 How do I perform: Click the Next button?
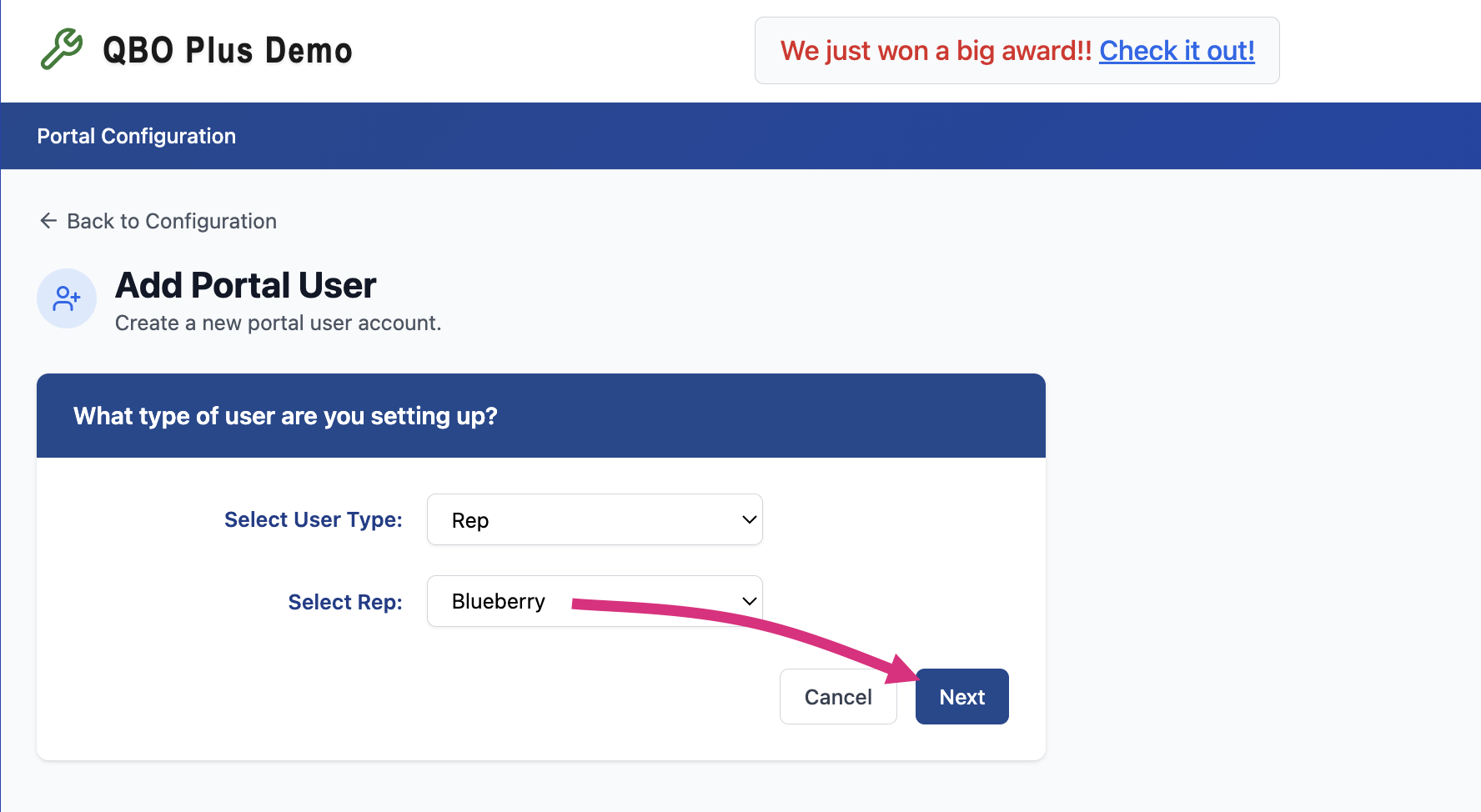pyautogui.click(x=962, y=696)
